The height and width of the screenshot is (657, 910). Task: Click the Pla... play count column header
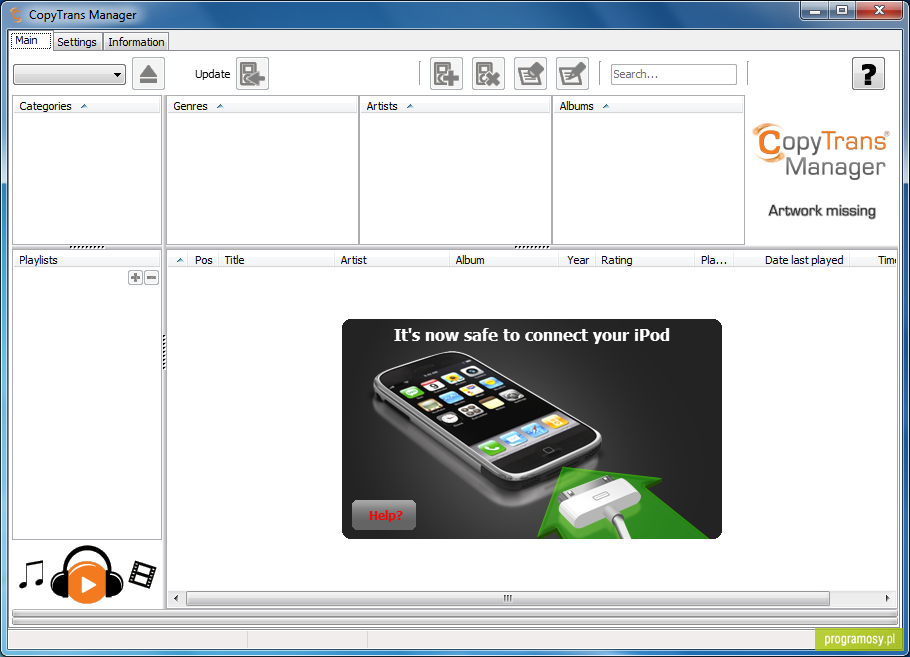[714, 260]
